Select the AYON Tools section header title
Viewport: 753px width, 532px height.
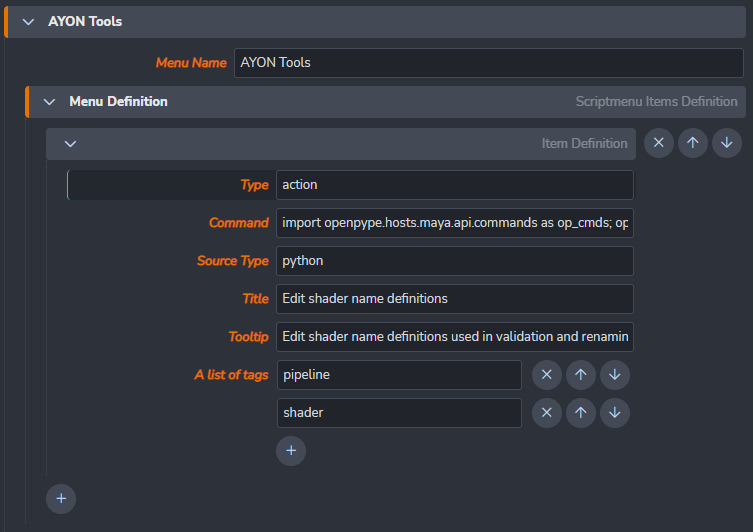(x=85, y=22)
